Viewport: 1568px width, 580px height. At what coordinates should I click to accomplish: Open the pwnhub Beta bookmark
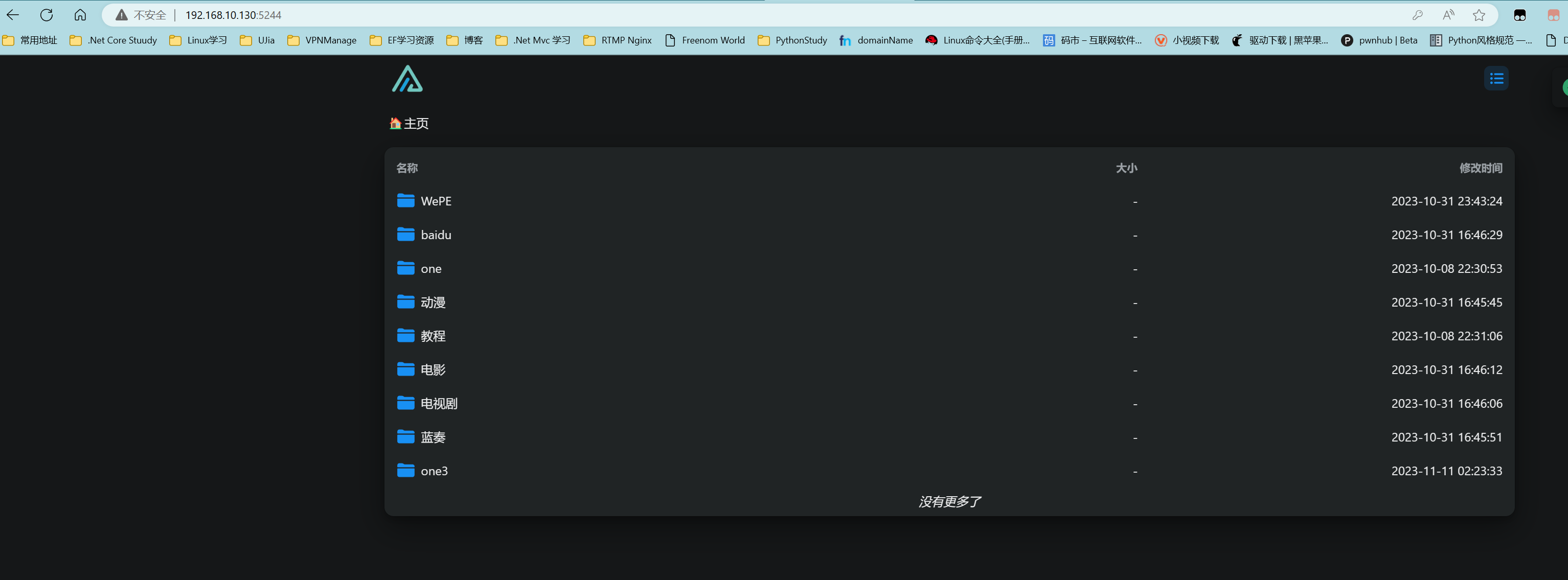(x=1379, y=40)
